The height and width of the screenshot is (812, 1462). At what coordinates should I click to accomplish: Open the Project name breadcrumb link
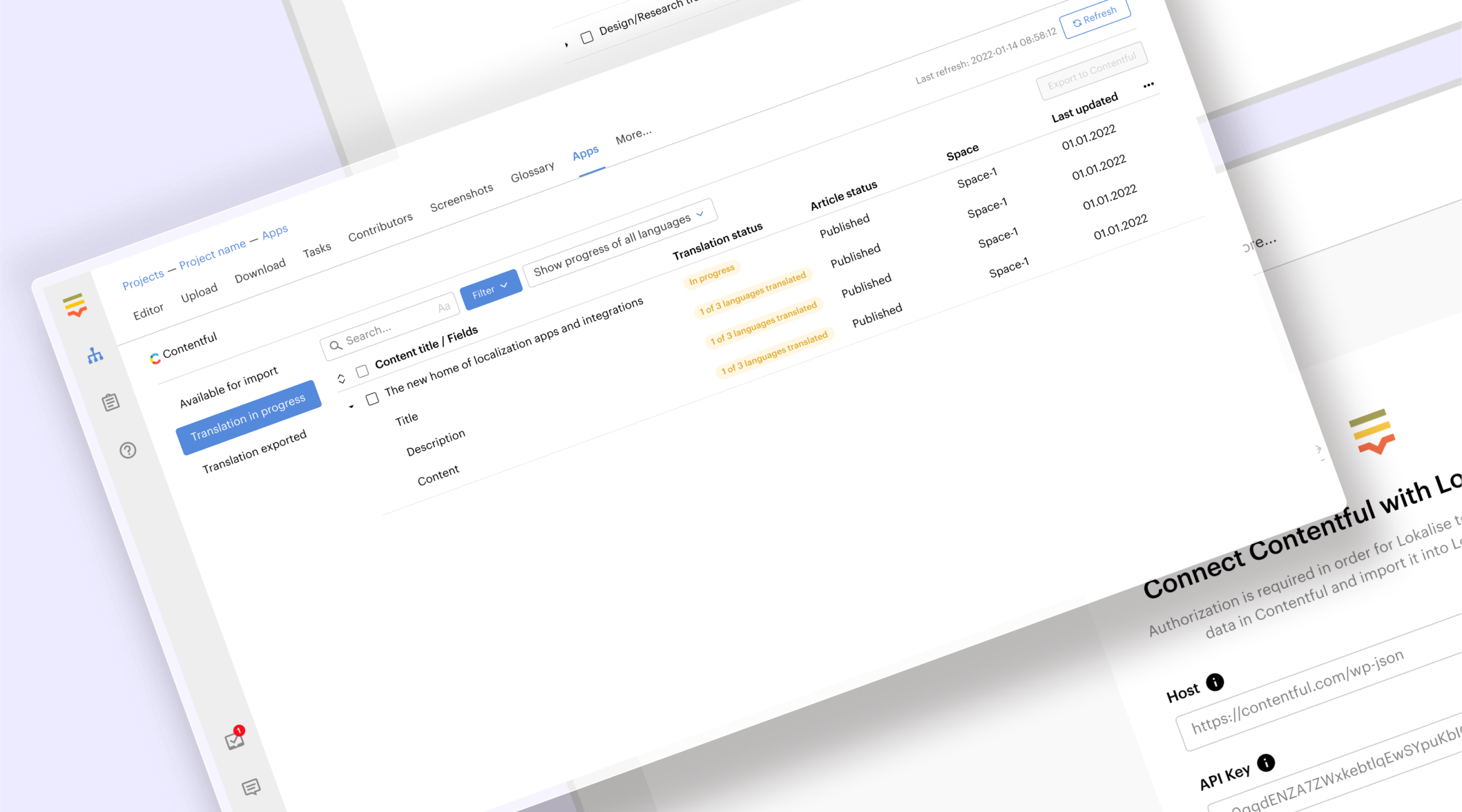(x=212, y=254)
